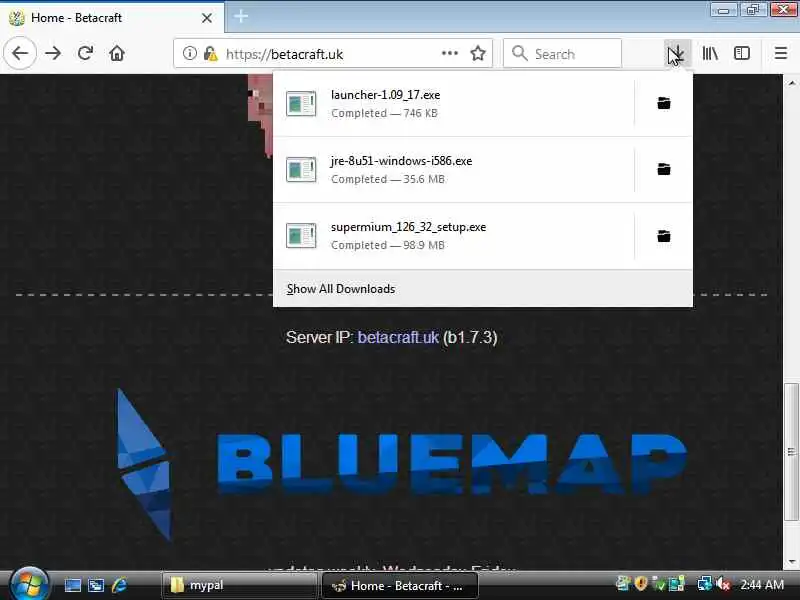Go back with the browser back arrow
The width and height of the screenshot is (800, 600).
click(x=20, y=53)
